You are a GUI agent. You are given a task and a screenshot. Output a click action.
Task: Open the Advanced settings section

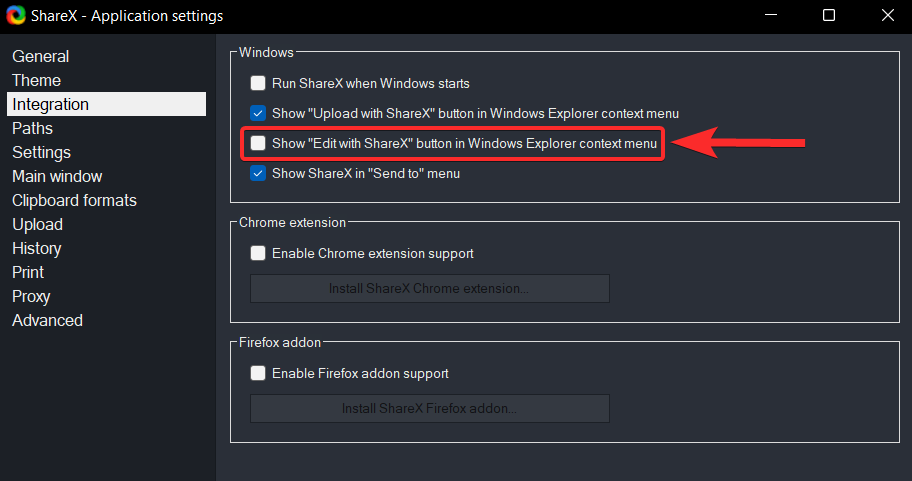(x=47, y=320)
